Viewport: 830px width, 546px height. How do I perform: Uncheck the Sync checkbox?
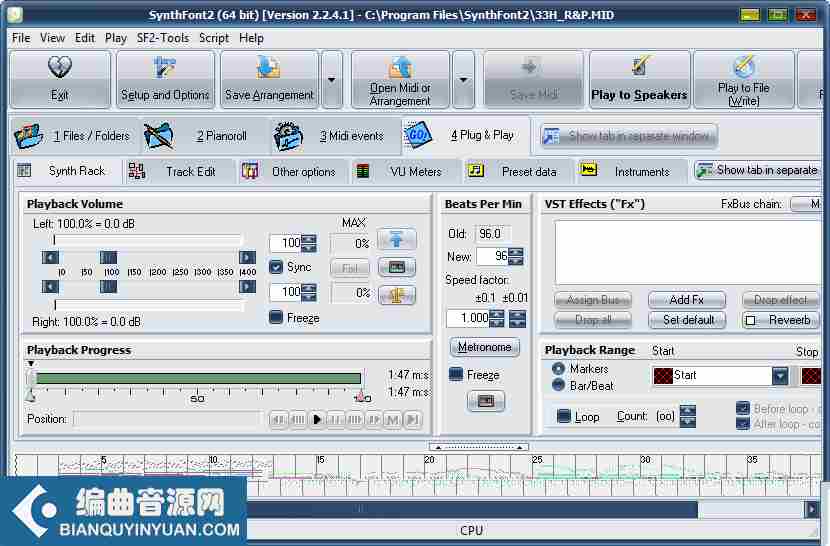pyautogui.click(x=276, y=266)
